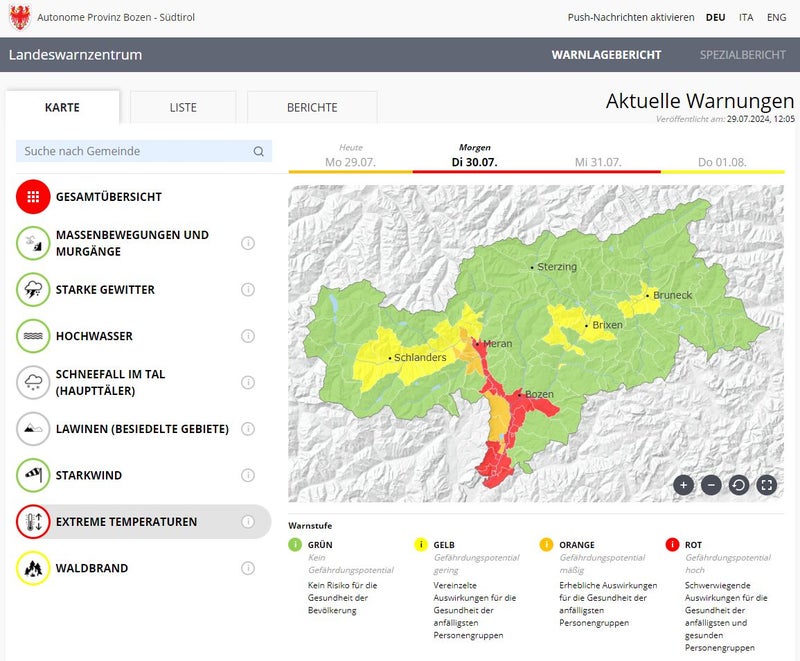
Task: Select the Gesamtübersicht grid icon
Action: pyautogui.click(x=33, y=197)
